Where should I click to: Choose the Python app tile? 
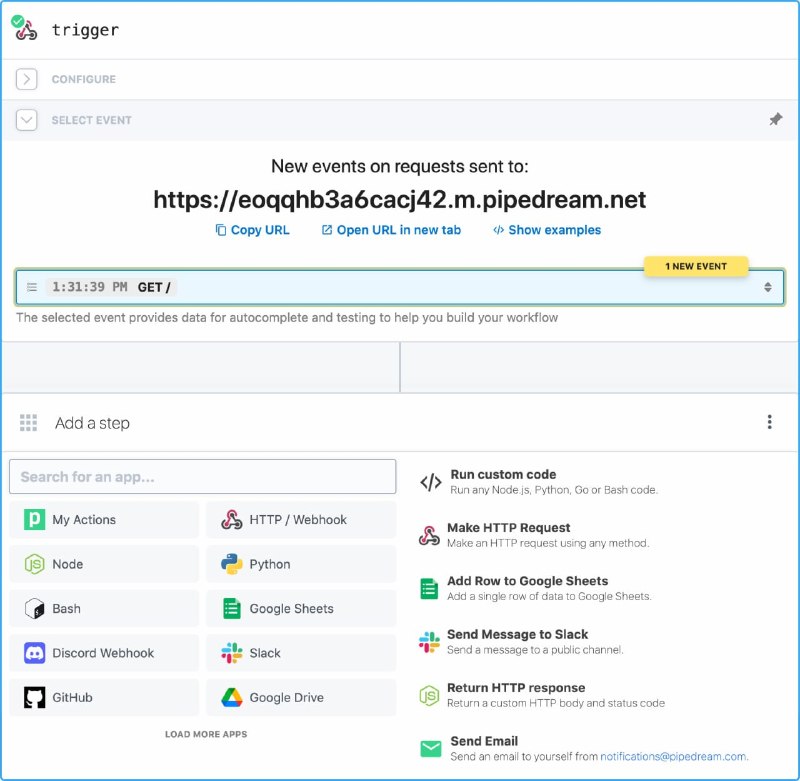(301, 564)
